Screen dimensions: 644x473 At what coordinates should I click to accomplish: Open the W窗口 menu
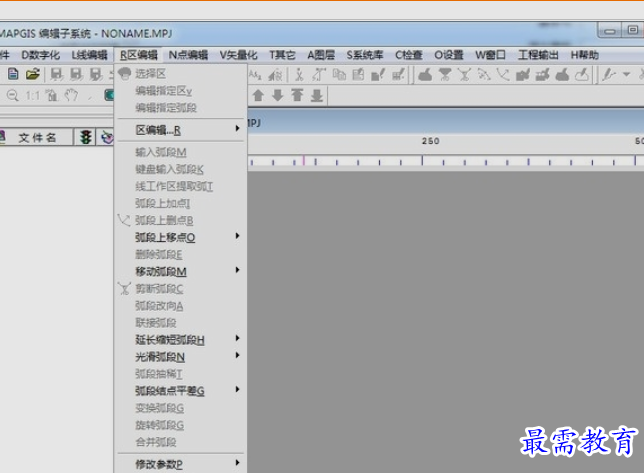[490, 55]
